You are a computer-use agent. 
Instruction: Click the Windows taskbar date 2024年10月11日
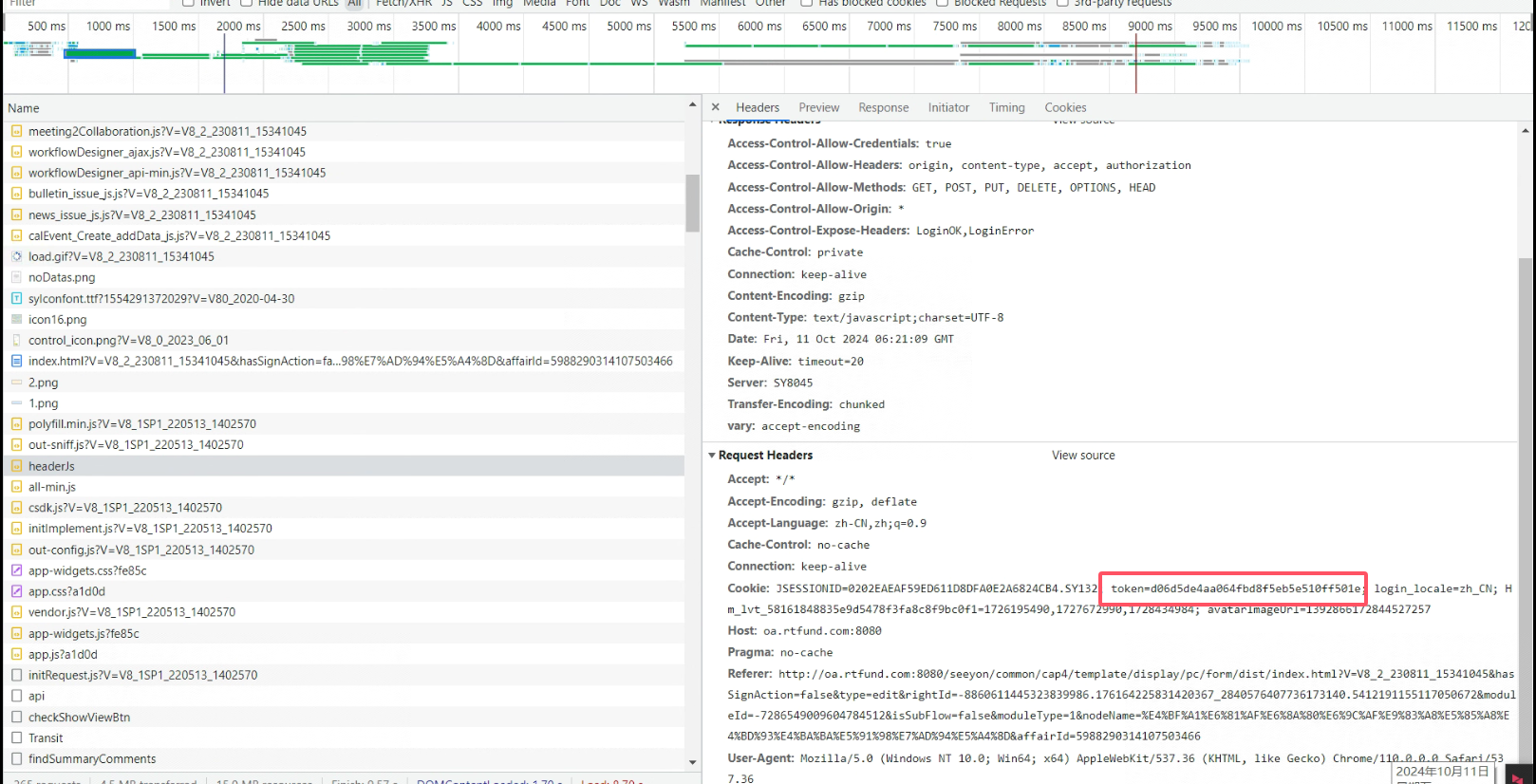[x=1442, y=772]
